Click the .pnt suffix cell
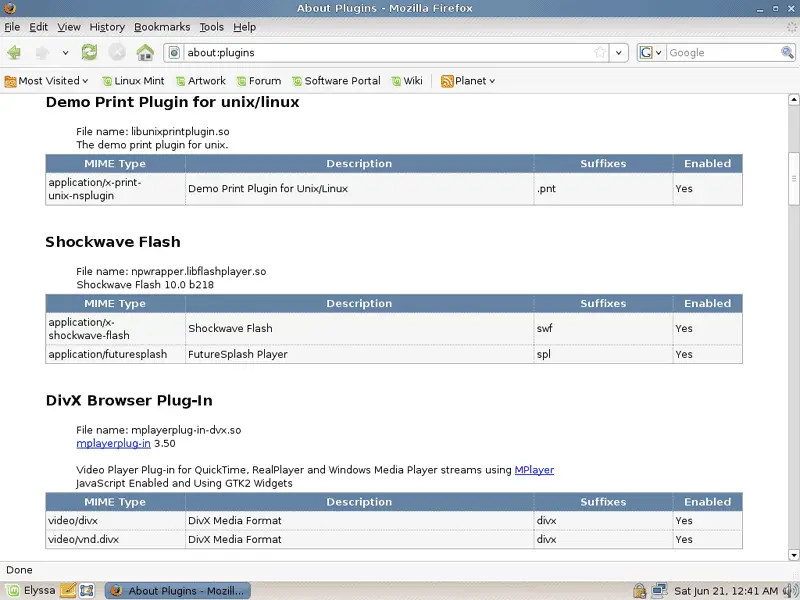Viewport: 800px width, 600px height. (603, 189)
